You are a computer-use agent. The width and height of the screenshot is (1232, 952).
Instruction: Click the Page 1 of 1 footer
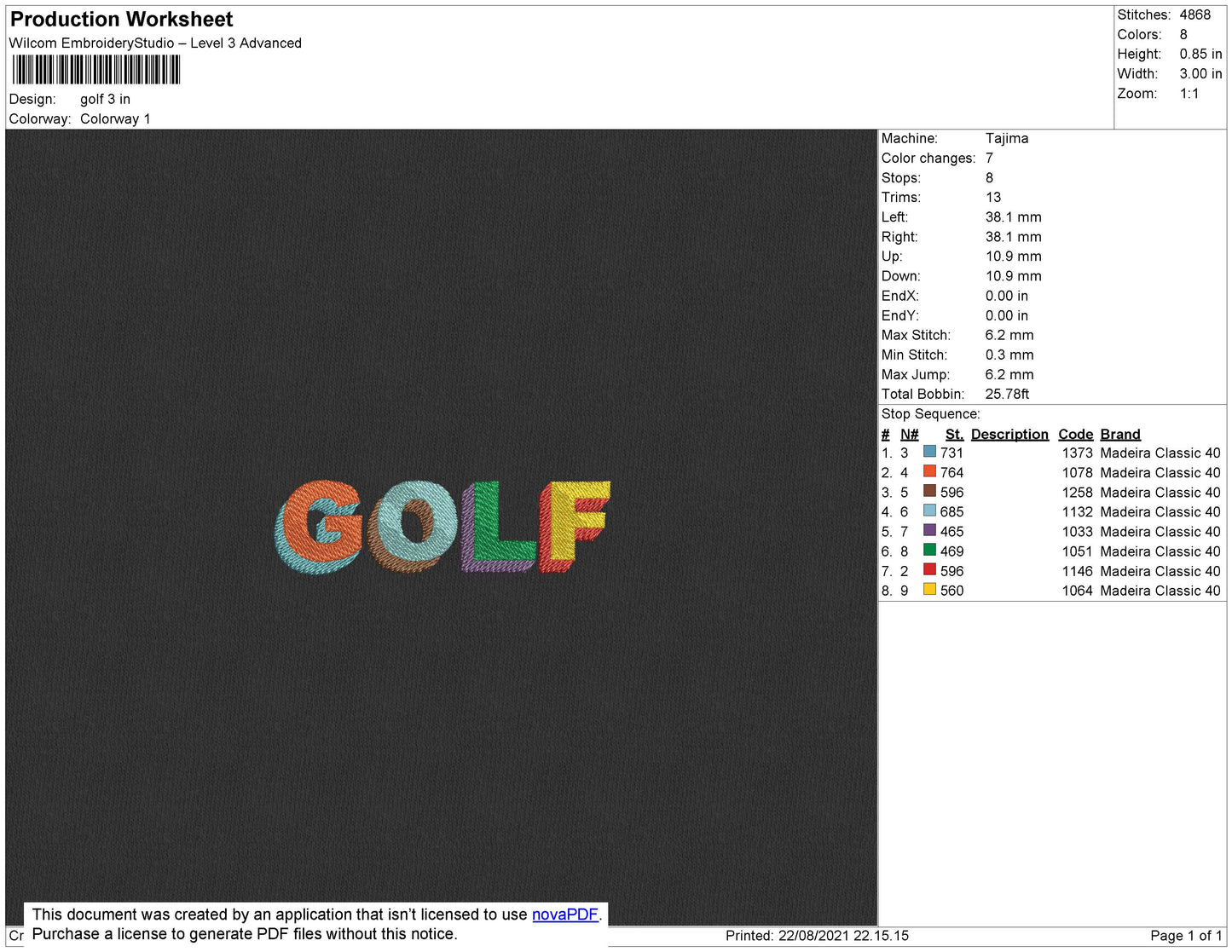click(1186, 935)
